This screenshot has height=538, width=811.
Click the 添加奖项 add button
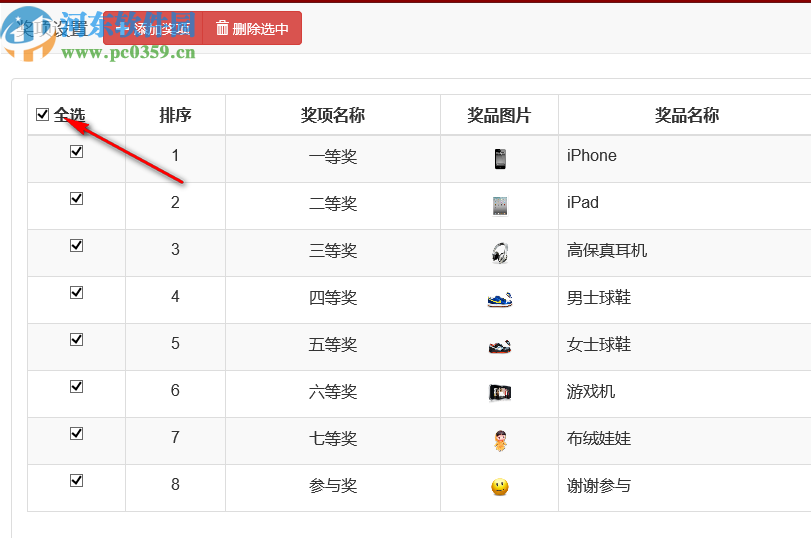click(153, 28)
